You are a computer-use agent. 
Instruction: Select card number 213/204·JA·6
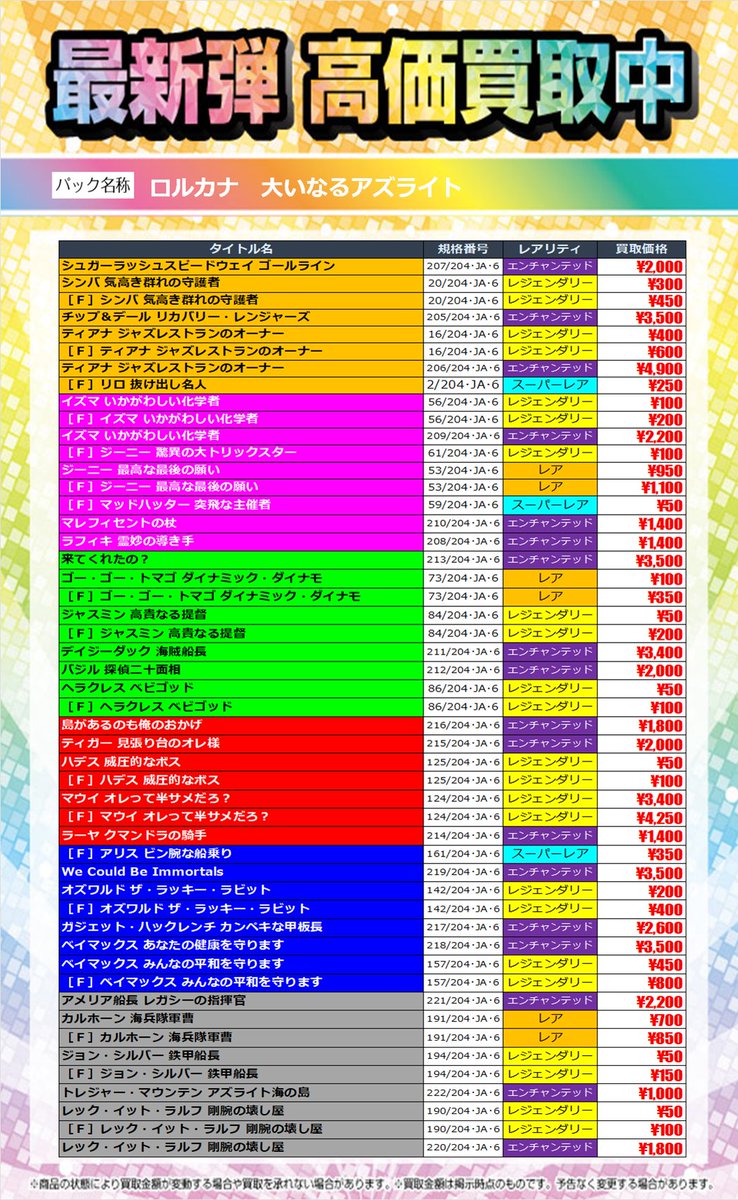point(463,559)
